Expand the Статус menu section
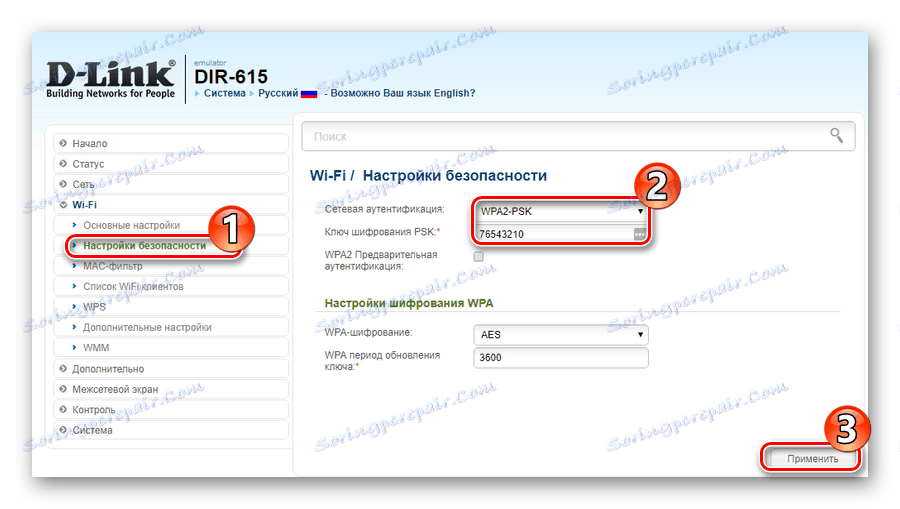Image resolution: width=900 pixels, height=509 pixels. coord(170,164)
